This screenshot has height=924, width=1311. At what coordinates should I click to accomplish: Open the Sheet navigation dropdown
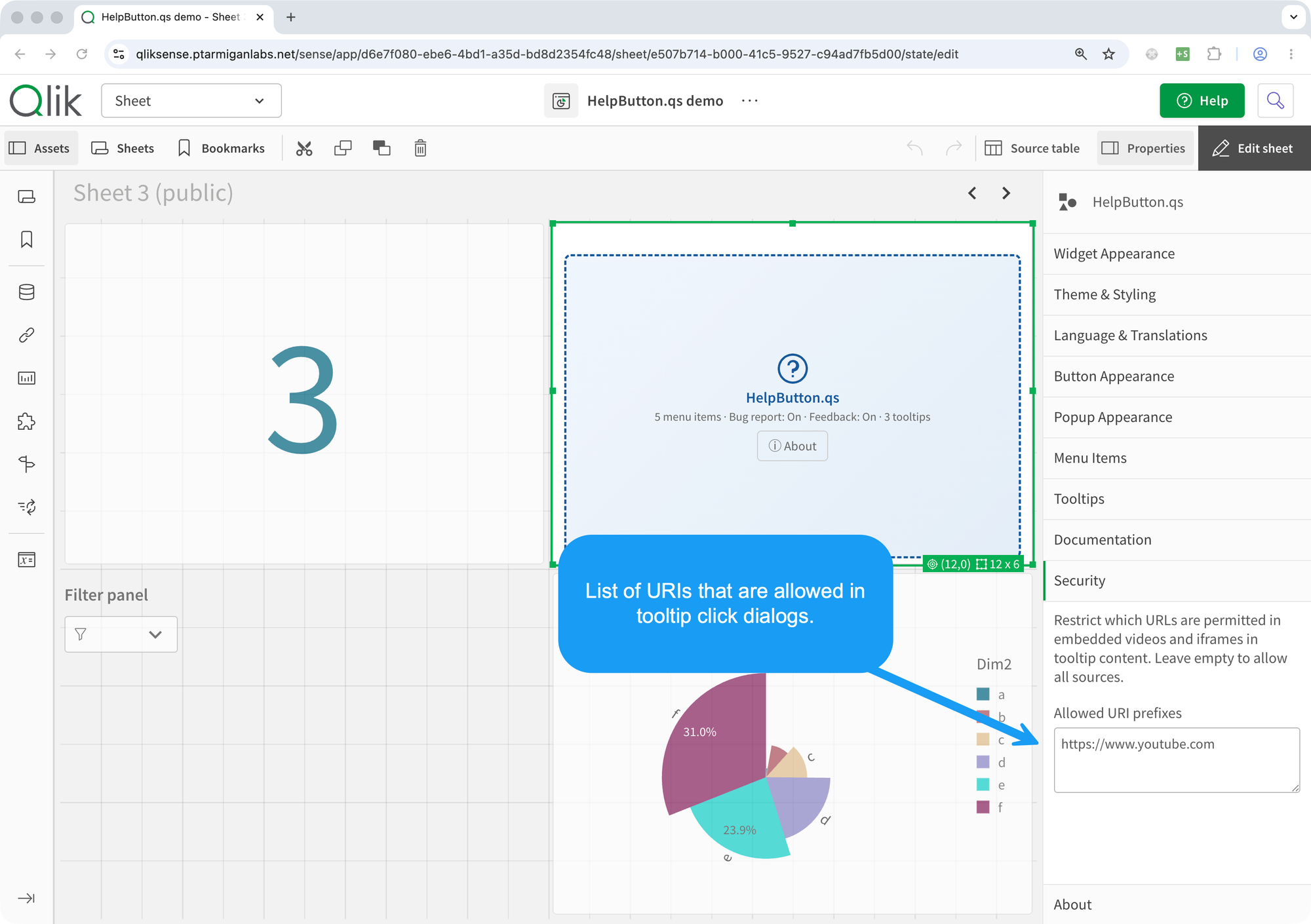pos(191,100)
